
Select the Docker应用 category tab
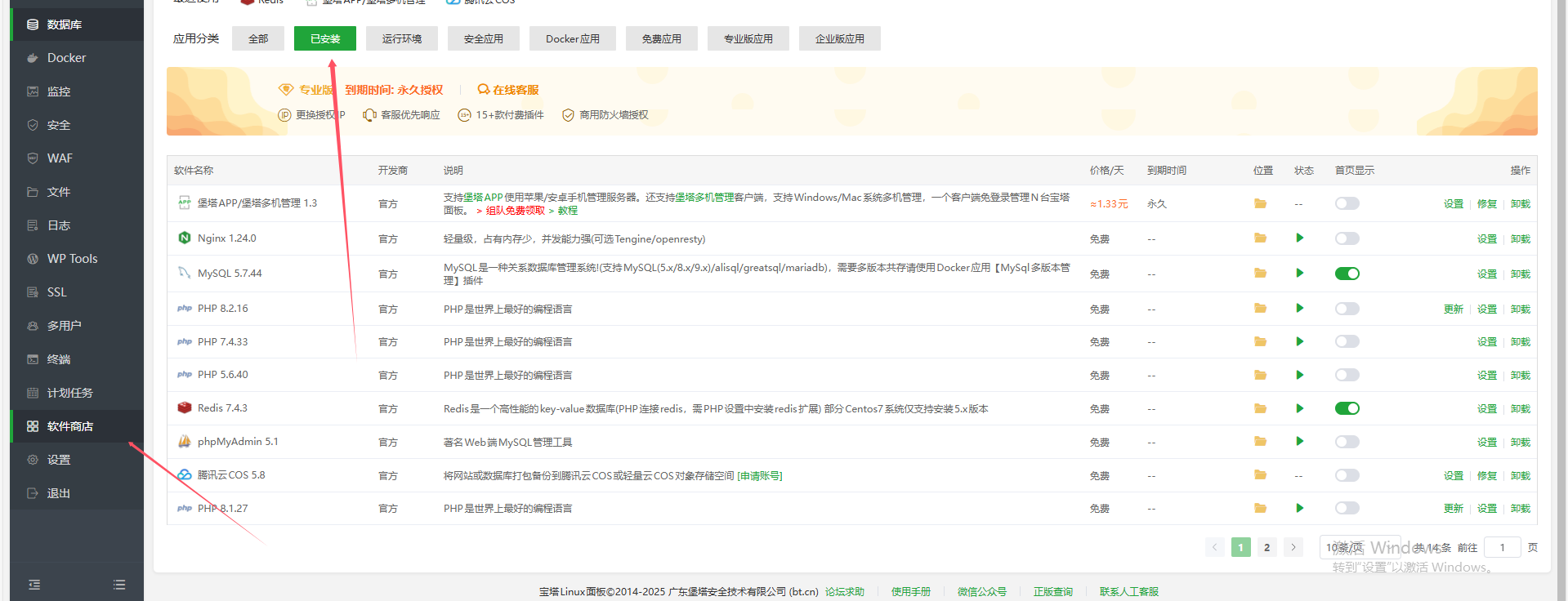coord(573,38)
